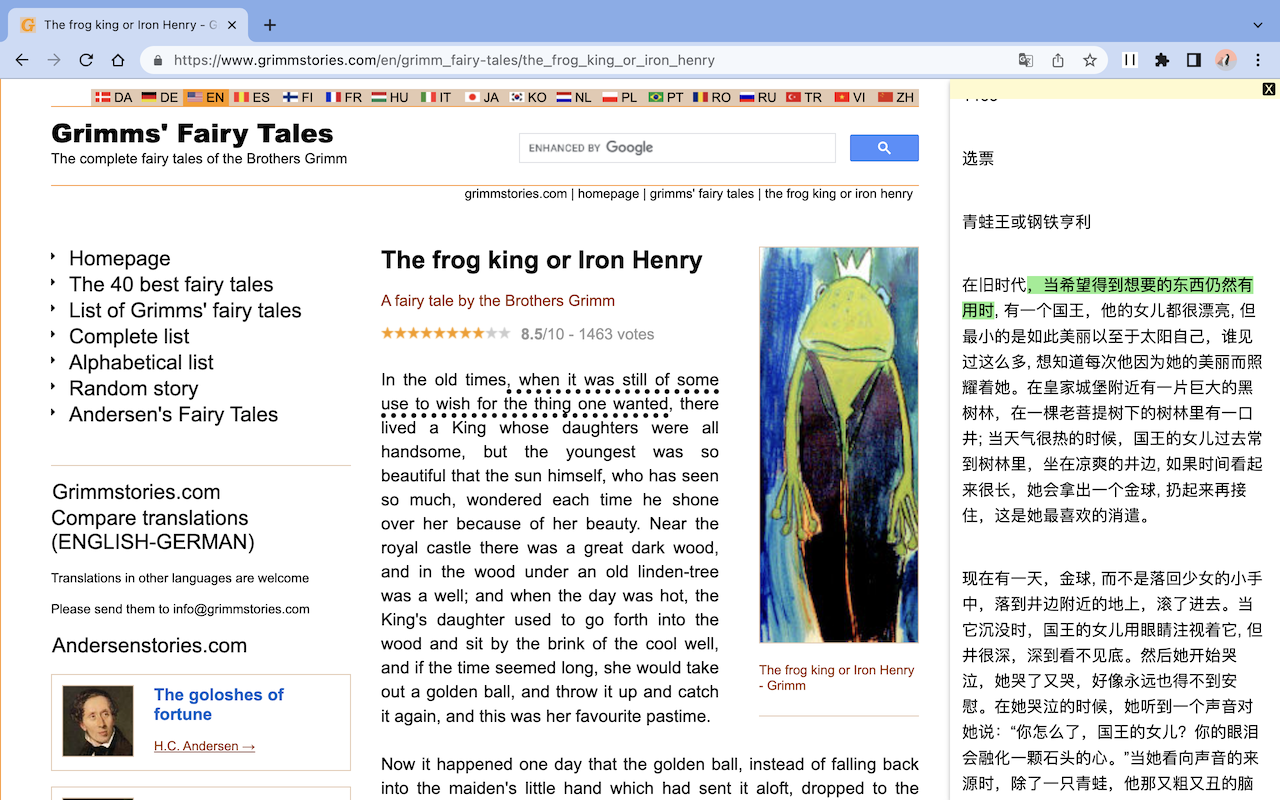Image resolution: width=1280 pixels, height=800 pixels.
Task: Close the translation side panel
Action: click(1269, 89)
